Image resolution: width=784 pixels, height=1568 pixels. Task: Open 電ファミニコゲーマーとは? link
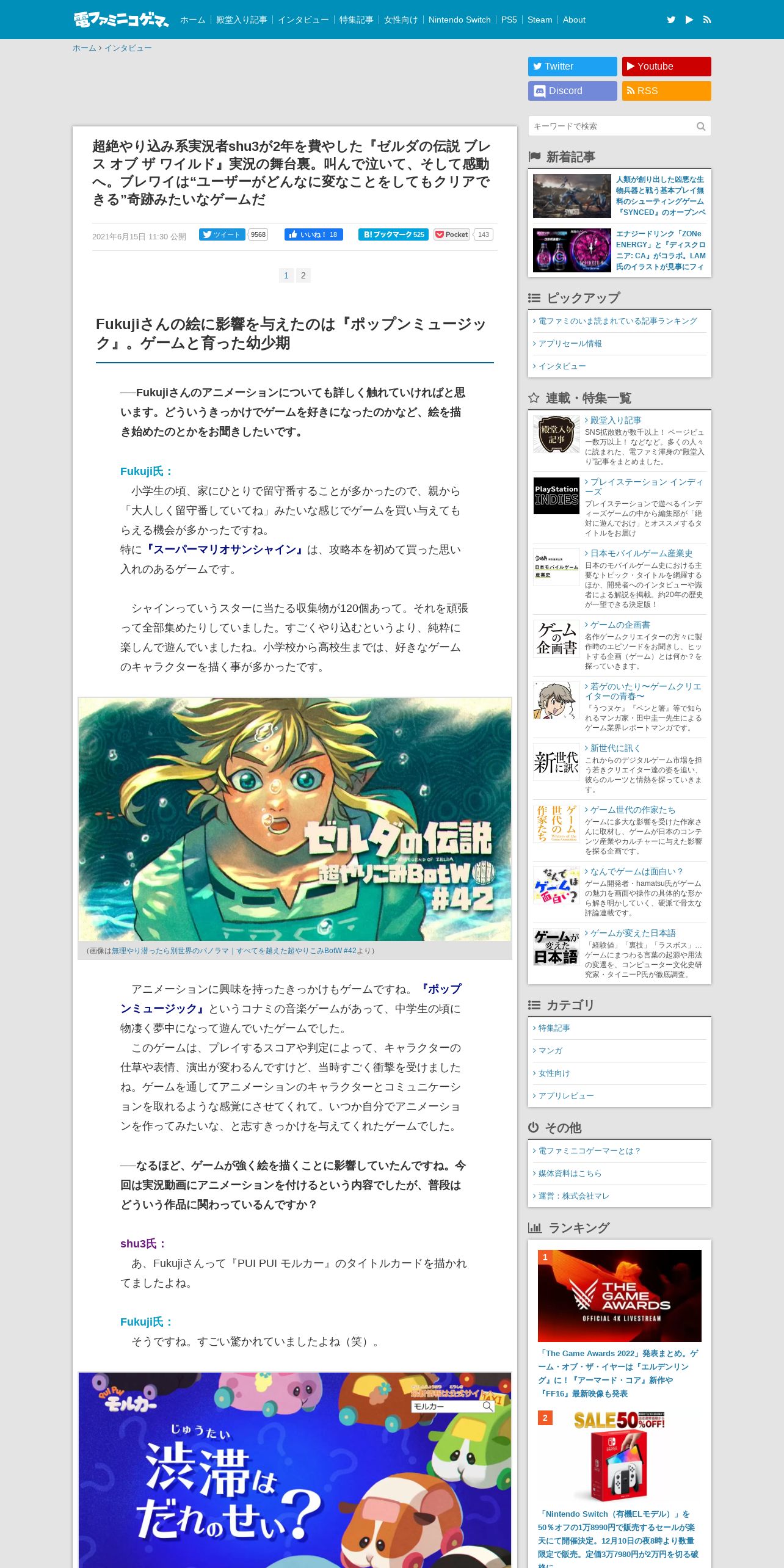589,1151
